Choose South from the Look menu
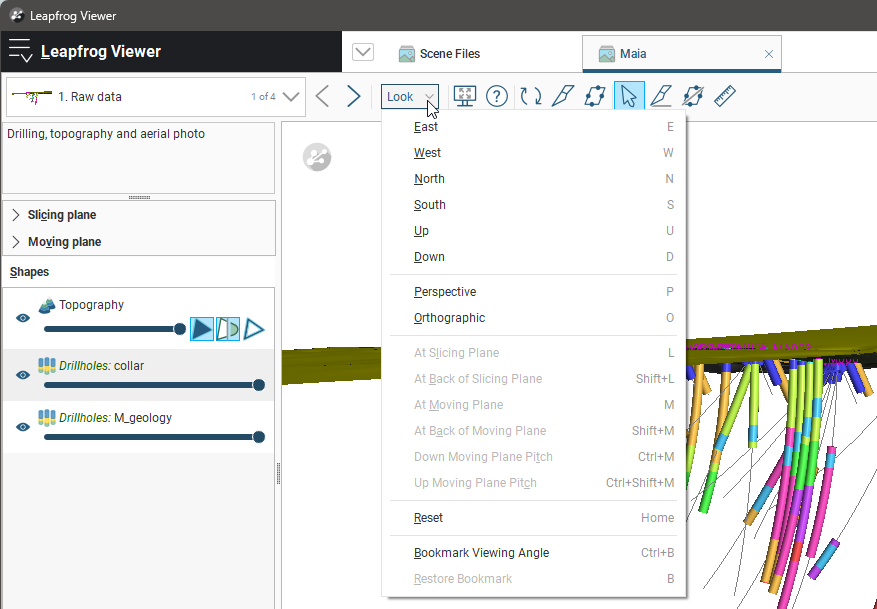Viewport: 877px width, 609px height. (534, 205)
